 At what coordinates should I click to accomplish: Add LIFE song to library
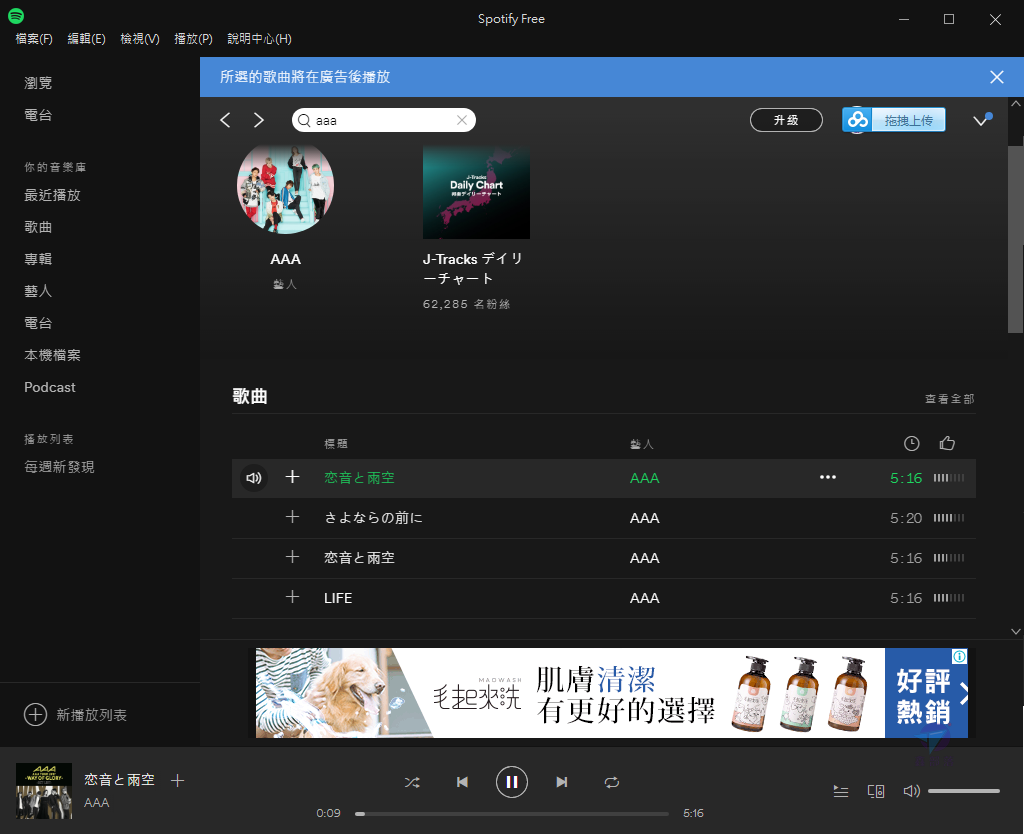[x=293, y=597]
